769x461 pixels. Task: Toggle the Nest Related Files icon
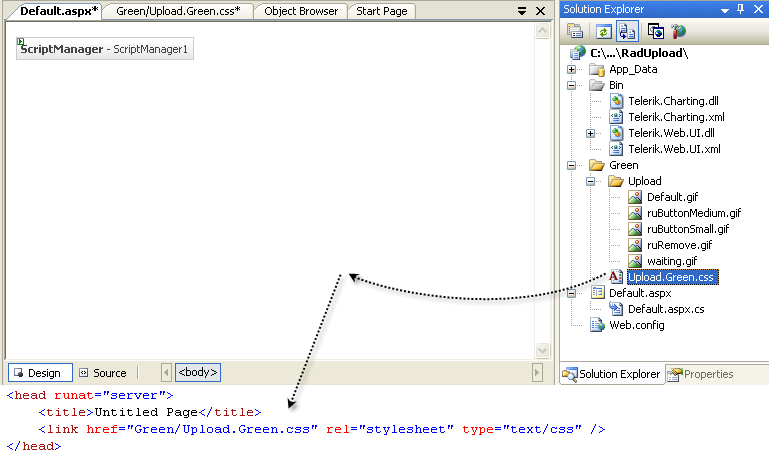(x=626, y=31)
